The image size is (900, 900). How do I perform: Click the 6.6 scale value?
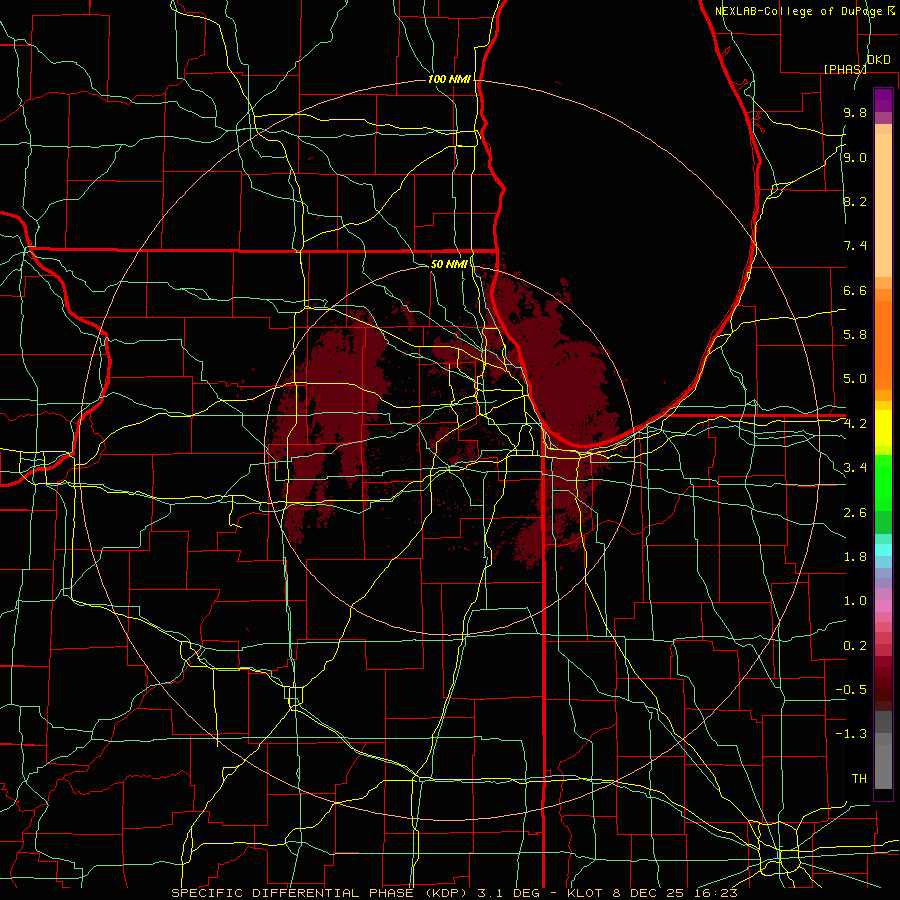pyautogui.click(x=855, y=290)
